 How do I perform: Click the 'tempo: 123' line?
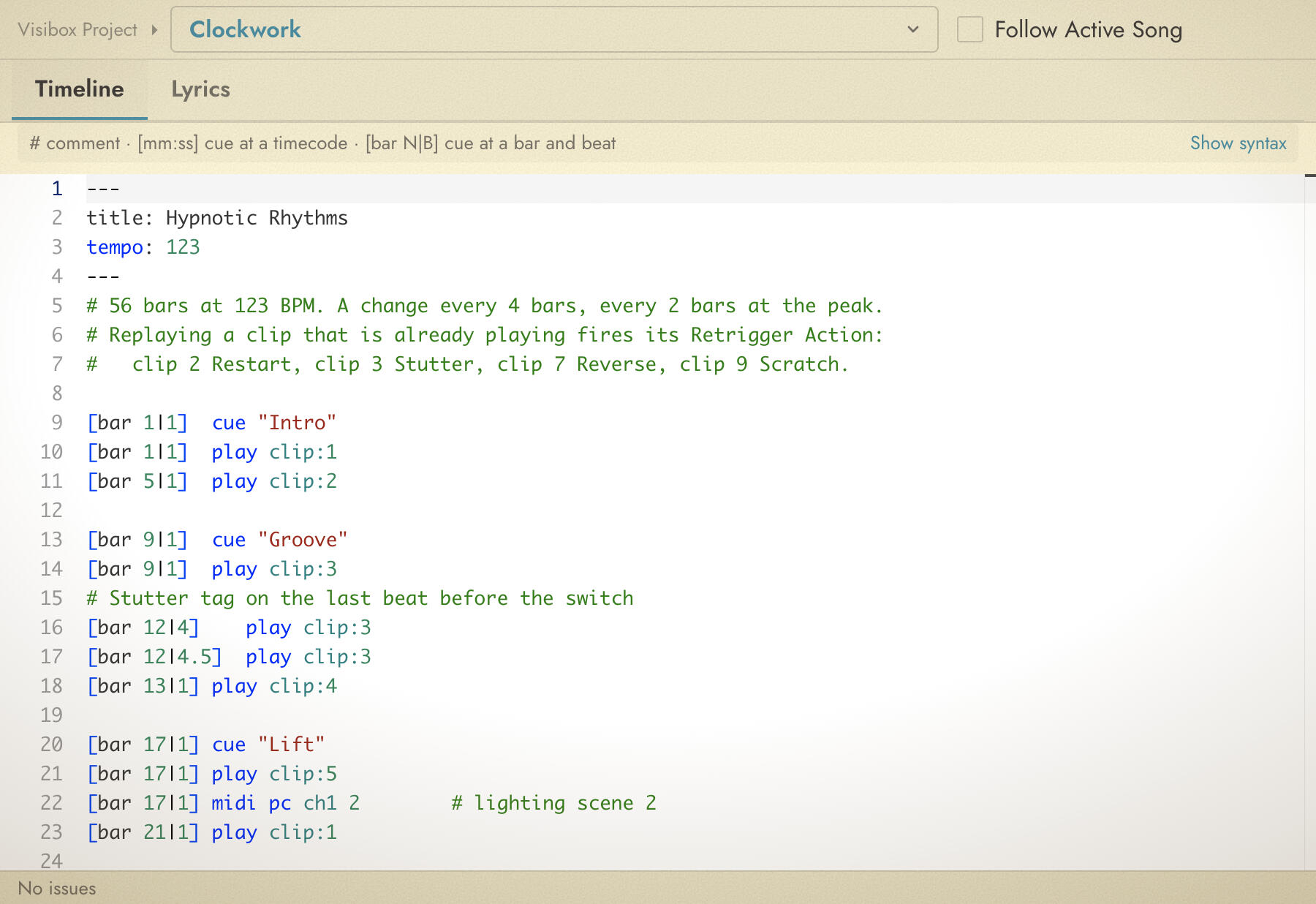coord(143,247)
